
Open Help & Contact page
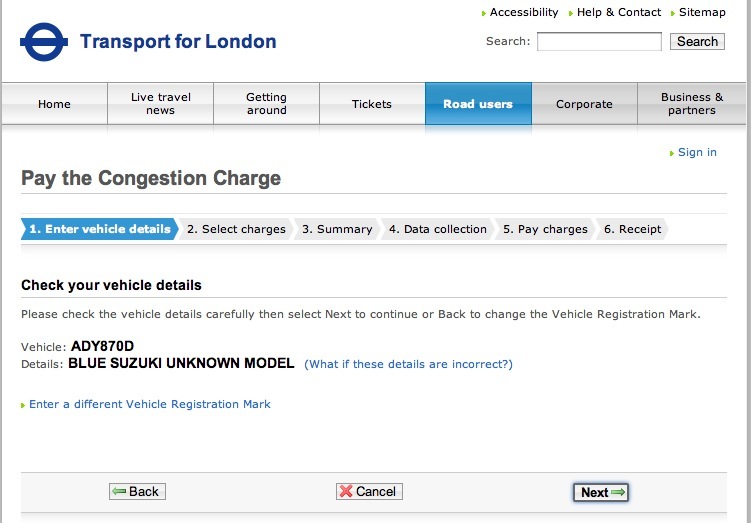(x=618, y=12)
